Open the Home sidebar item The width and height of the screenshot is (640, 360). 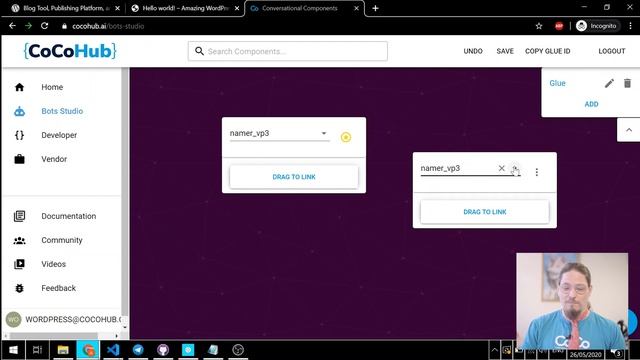pyautogui.click(x=52, y=87)
